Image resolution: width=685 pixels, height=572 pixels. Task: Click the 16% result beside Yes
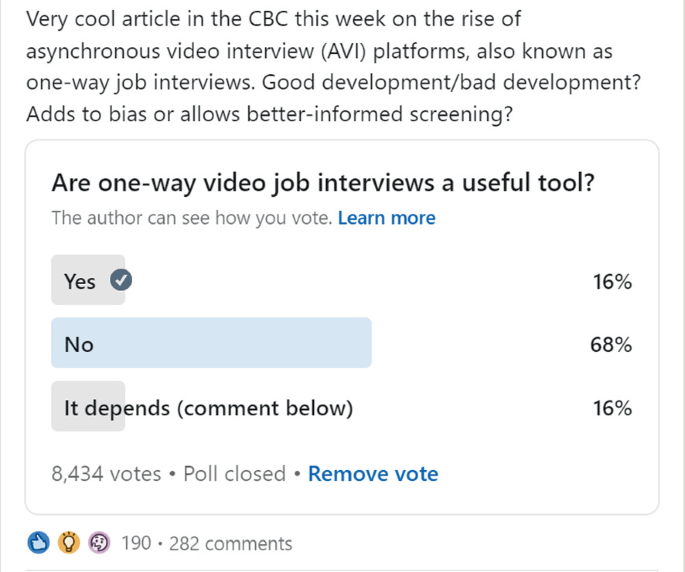[612, 282]
